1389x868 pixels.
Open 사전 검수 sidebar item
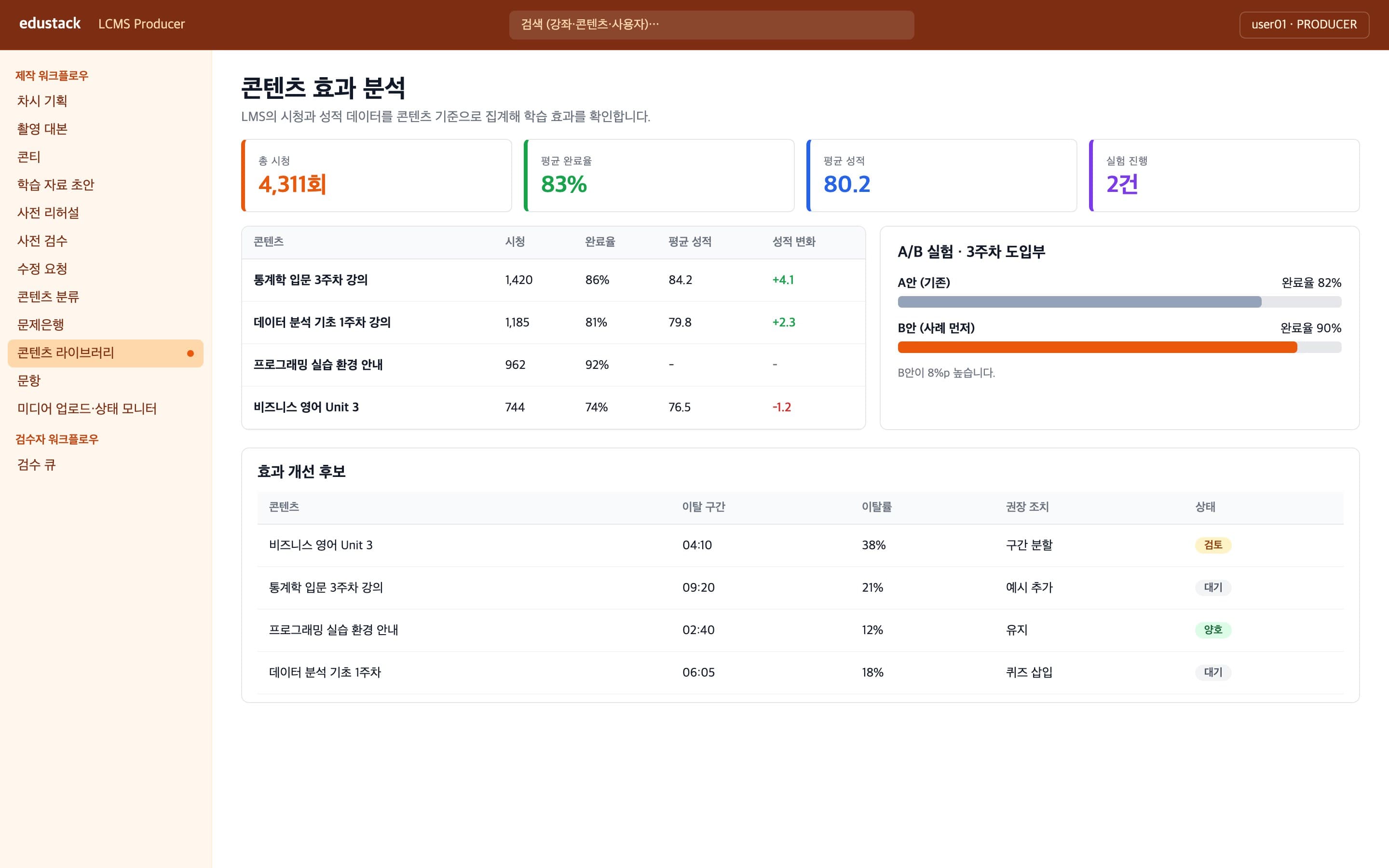click(x=106, y=241)
